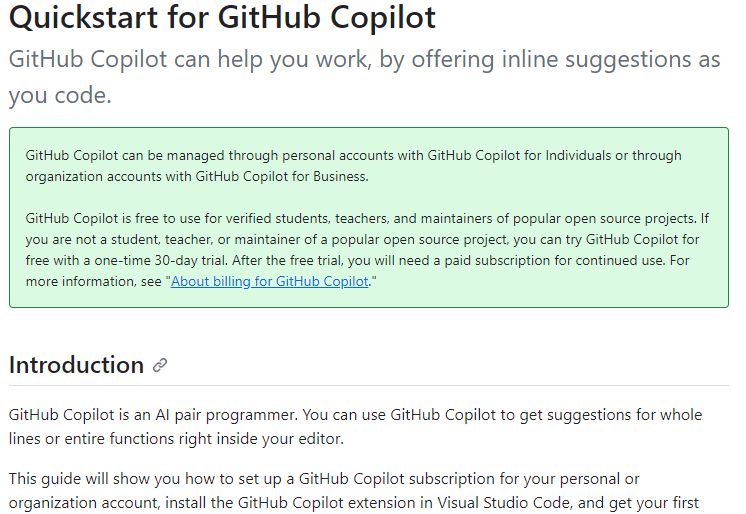Select the Introduction section heading
Viewport: 746px width, 514px height.
coord(76,365)
